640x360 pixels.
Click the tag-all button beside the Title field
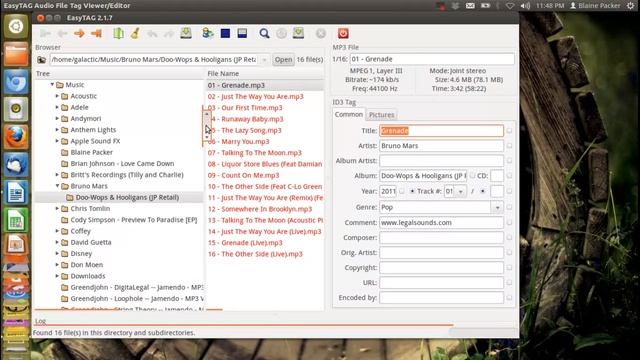click(509, 131)
